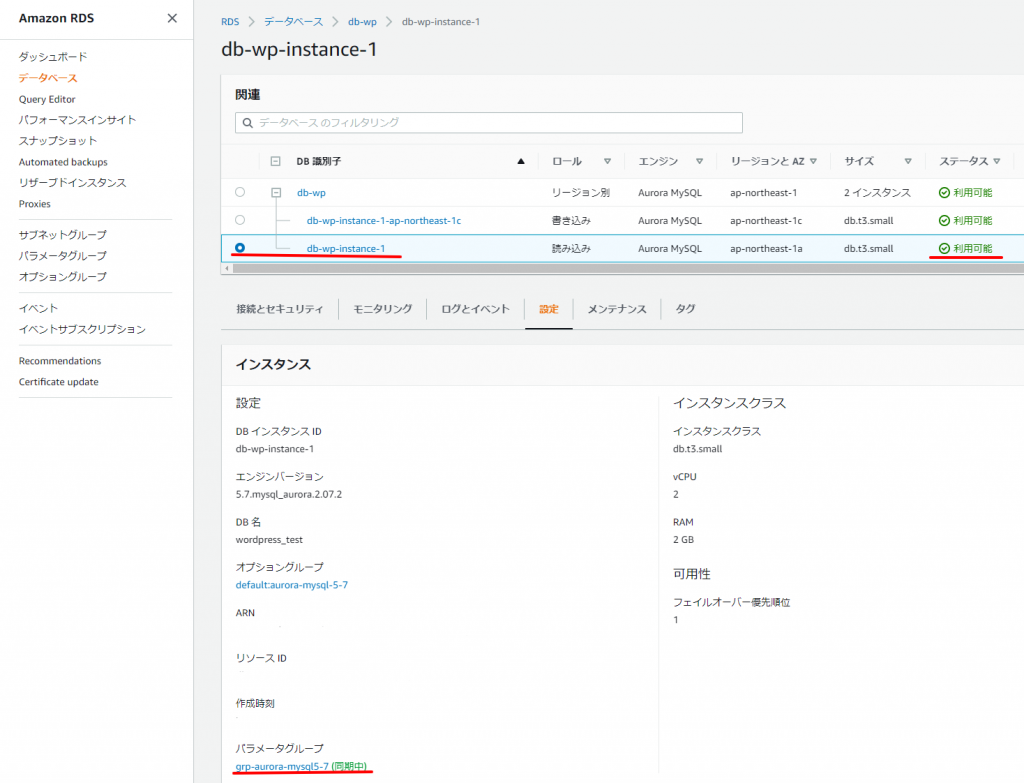Switch to ログとイベント tab
Screen dimensions: 1024x783
point(475,309)
